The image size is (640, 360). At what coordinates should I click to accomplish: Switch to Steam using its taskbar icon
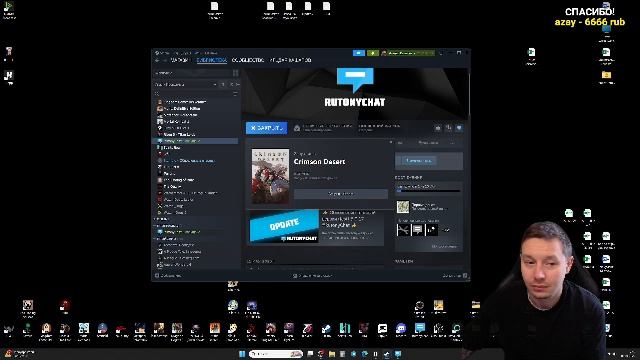tap(387, 354)
